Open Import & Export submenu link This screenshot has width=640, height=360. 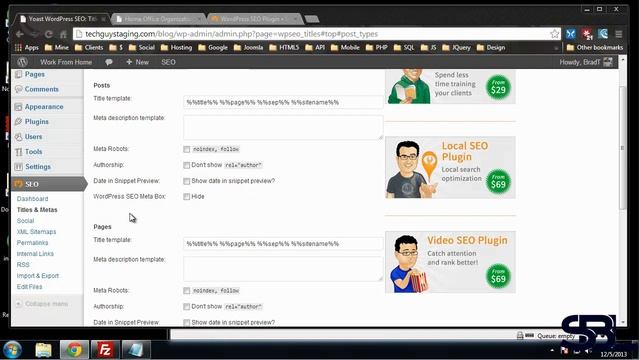[38, 276]
